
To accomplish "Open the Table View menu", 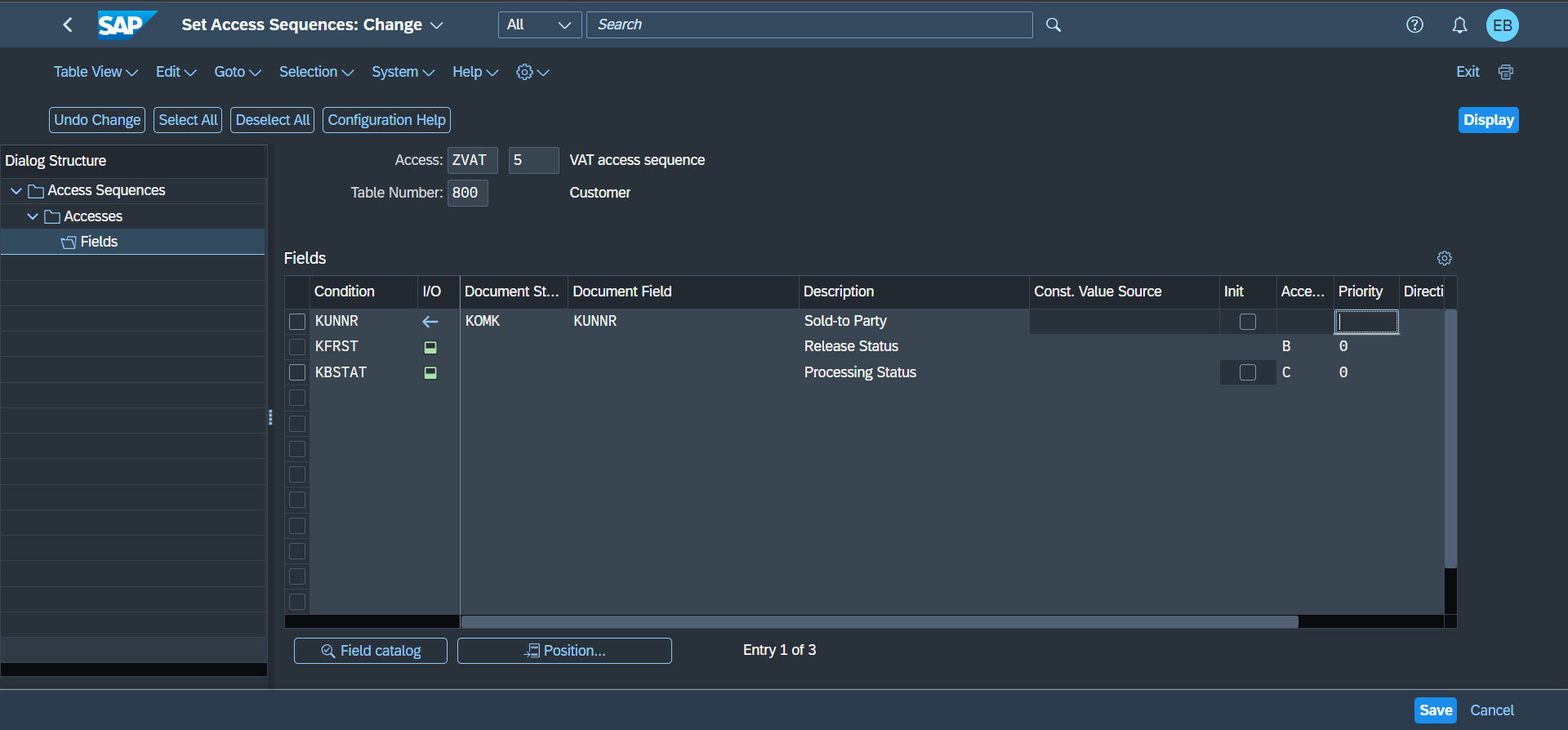I will (x=96, y=72).
